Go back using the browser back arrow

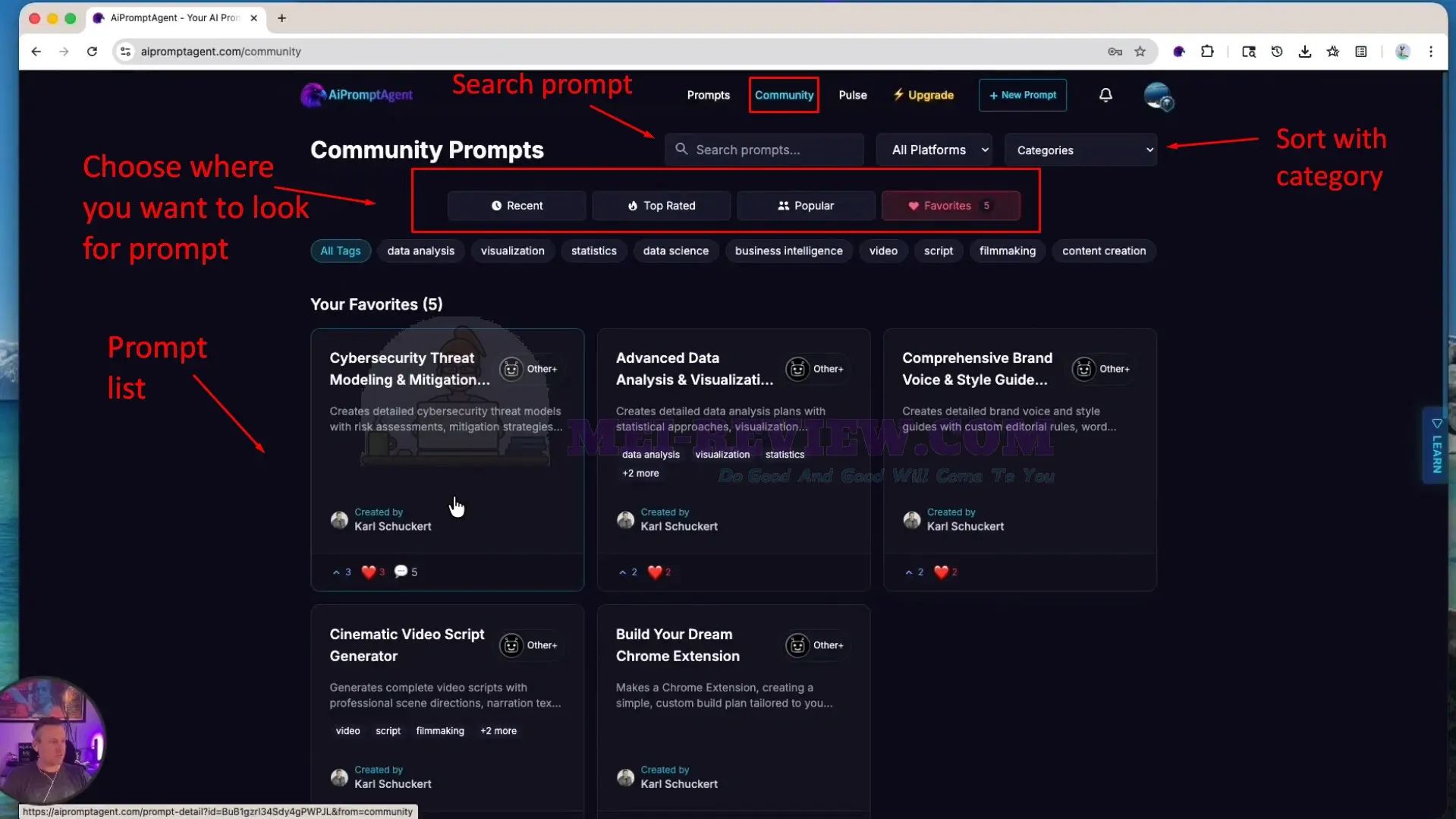point(36,52)
